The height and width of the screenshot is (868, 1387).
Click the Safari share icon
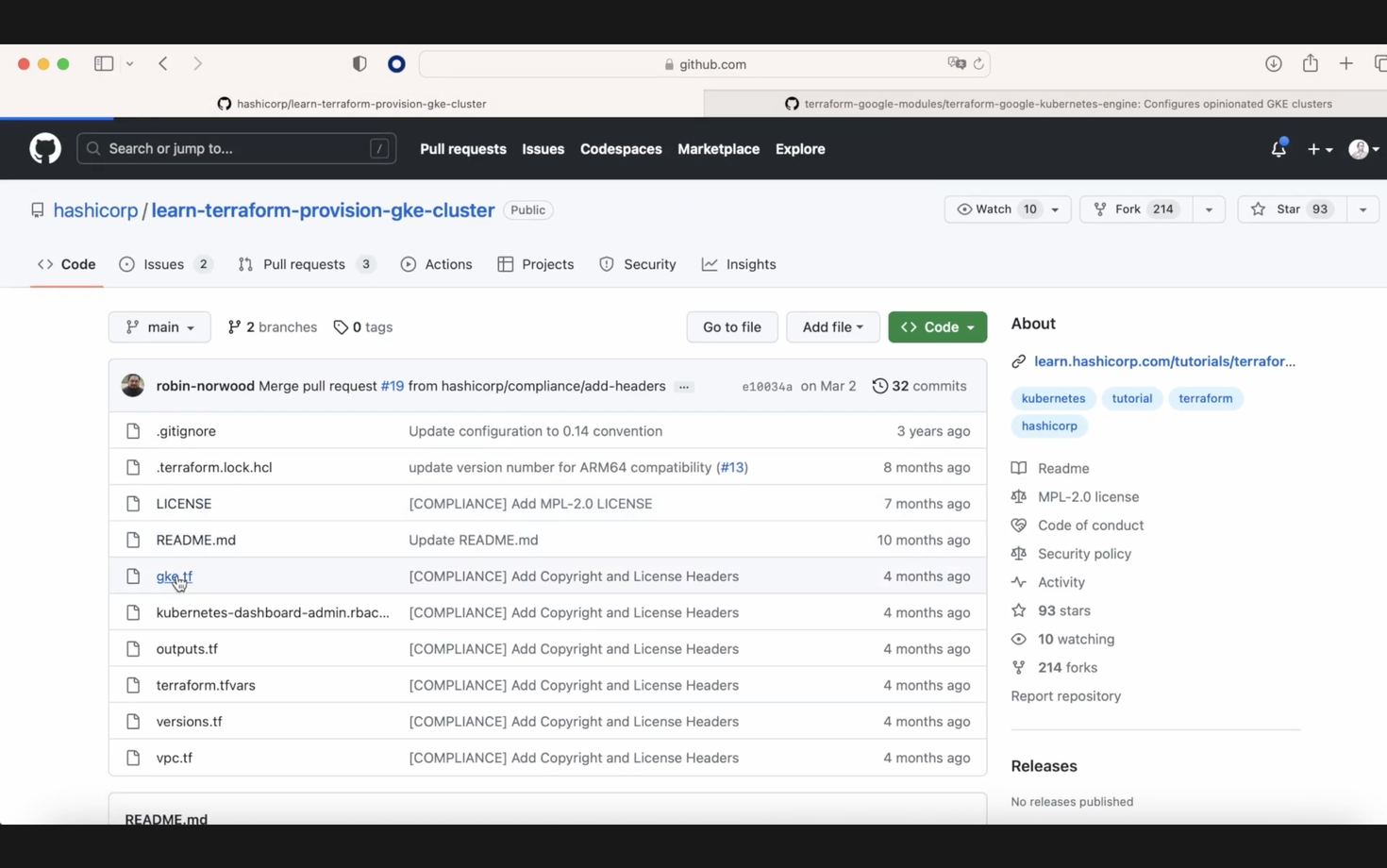click(1311, 62)
